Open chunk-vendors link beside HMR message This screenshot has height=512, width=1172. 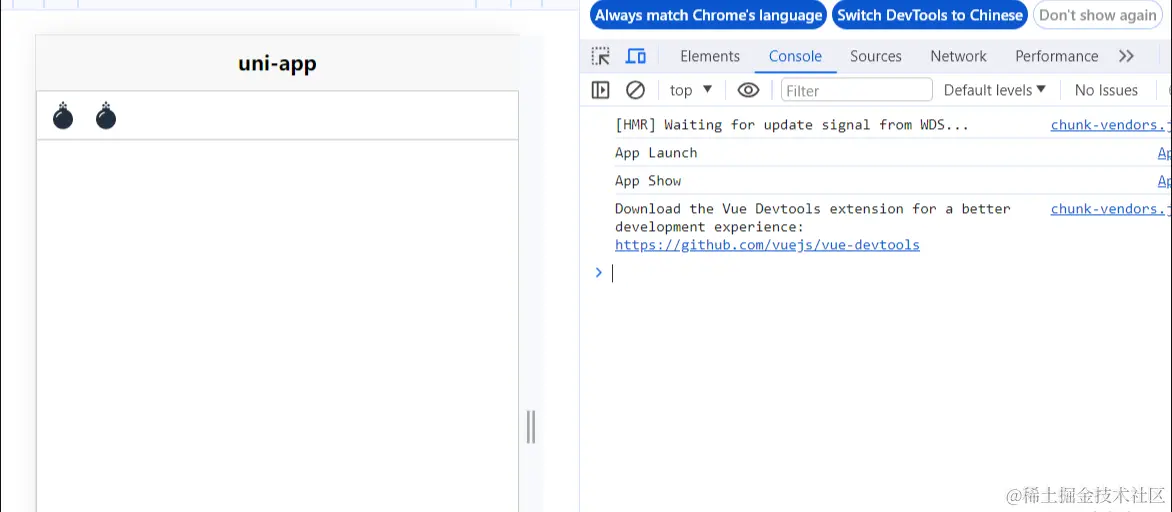point(1109,125)
